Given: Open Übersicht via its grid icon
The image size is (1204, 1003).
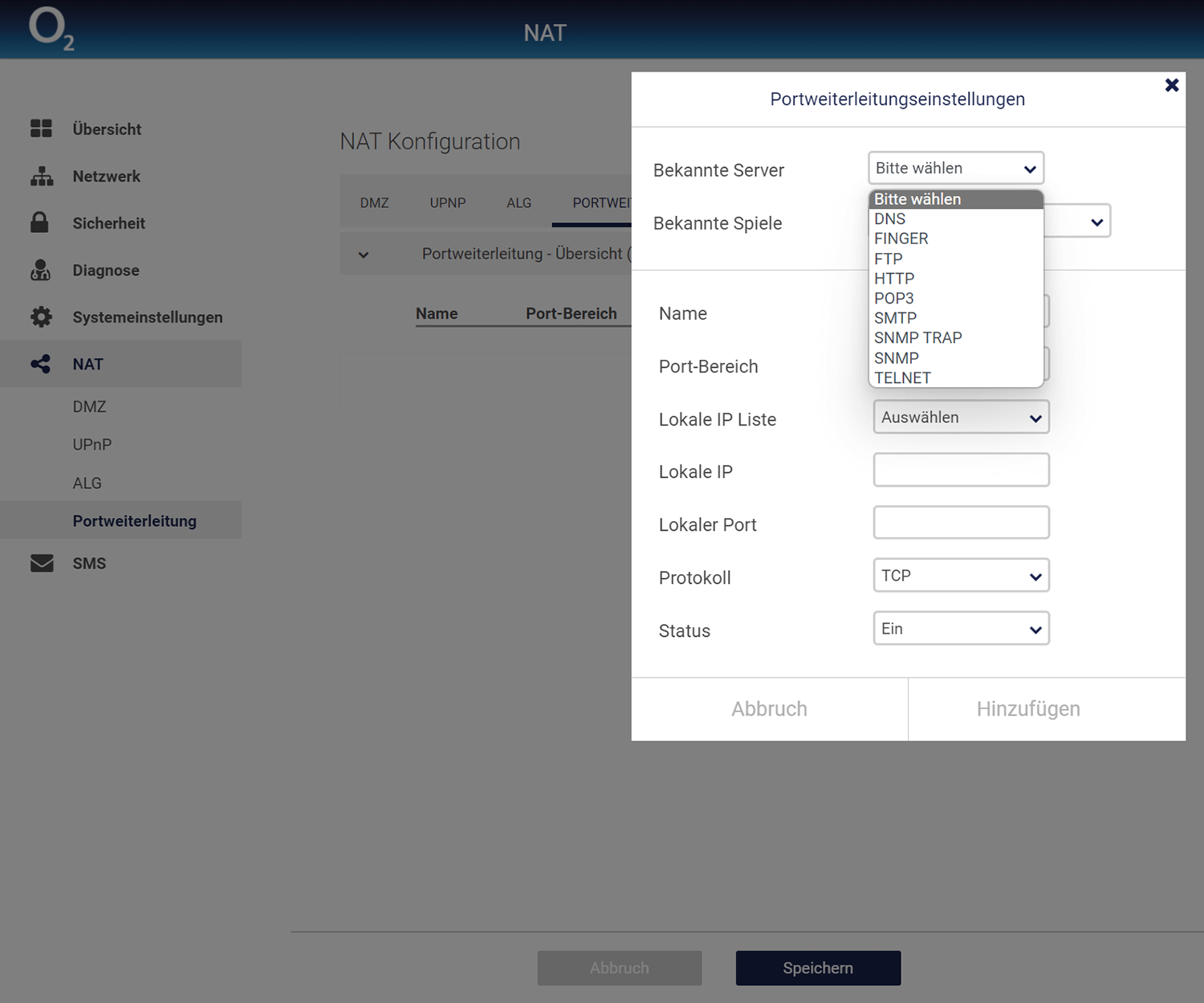Looking at the screenshot, I should (41, 128).
